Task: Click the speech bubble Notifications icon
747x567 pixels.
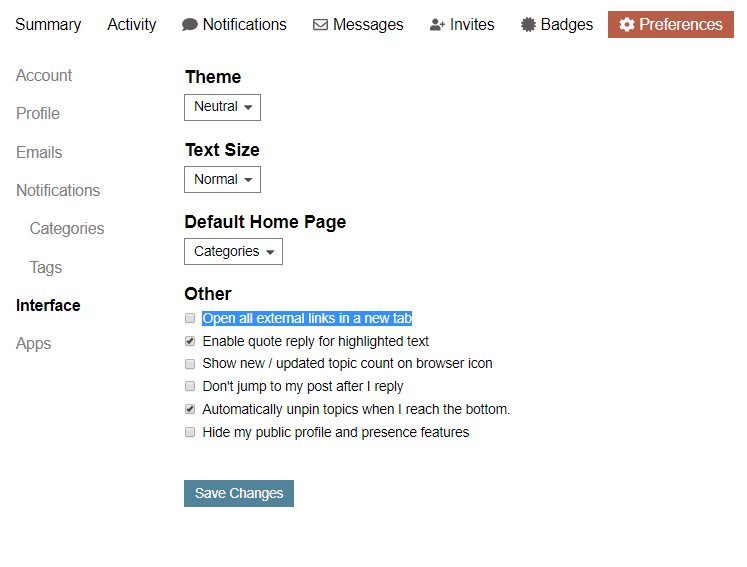Action: (x=190, y=25)
